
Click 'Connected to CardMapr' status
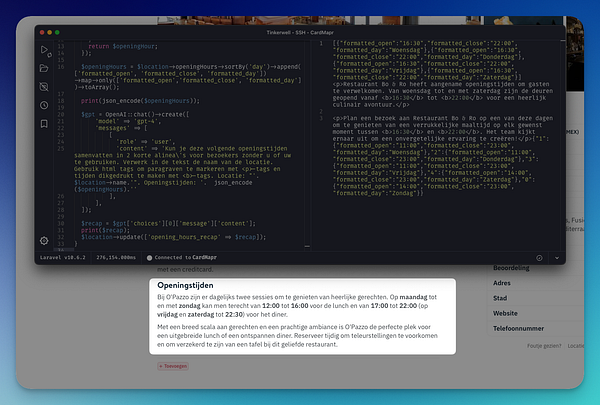186,258
